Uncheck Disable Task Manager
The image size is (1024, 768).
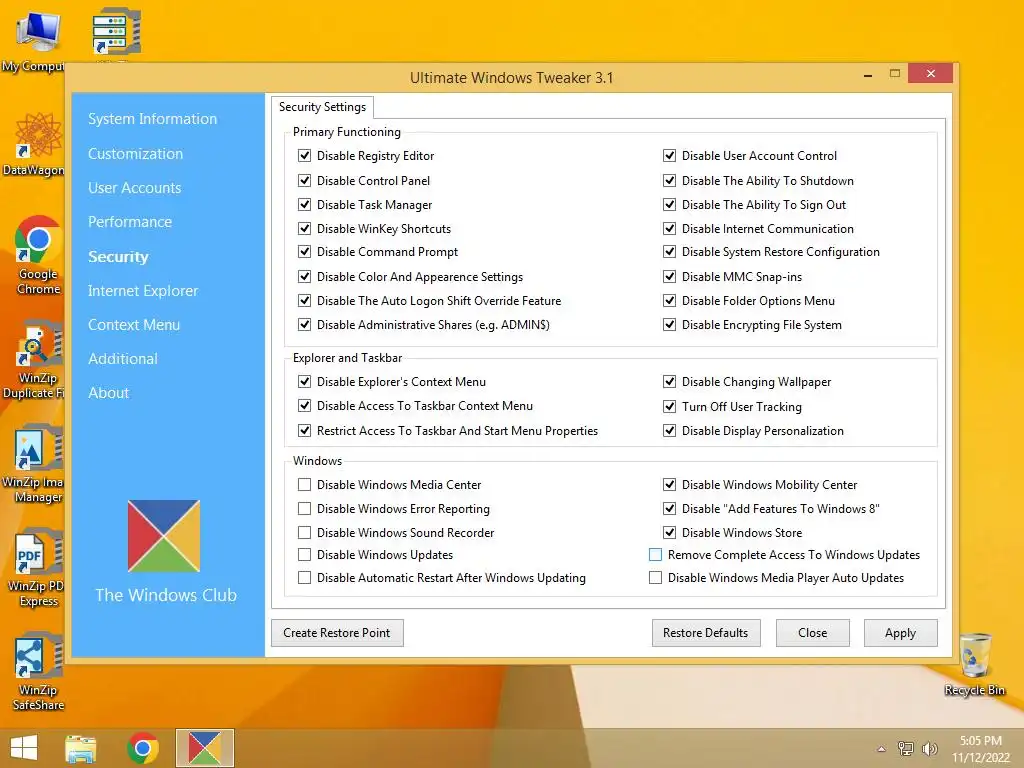(304, 204)
